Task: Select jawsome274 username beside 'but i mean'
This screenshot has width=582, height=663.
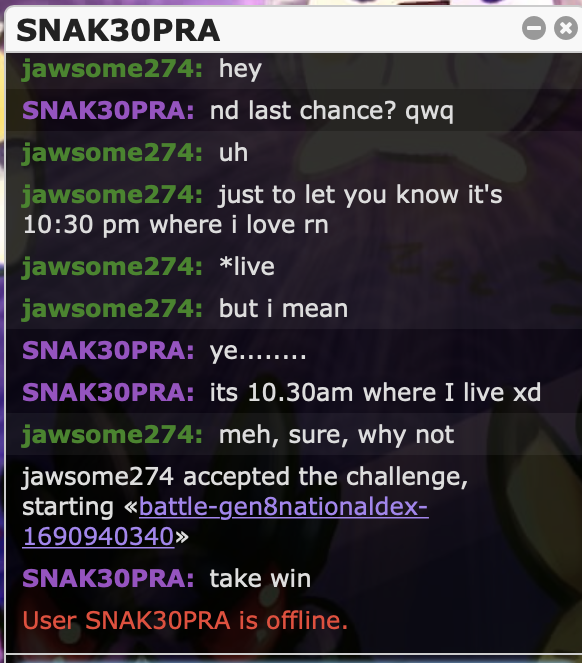Action: (x=112, y=309)
